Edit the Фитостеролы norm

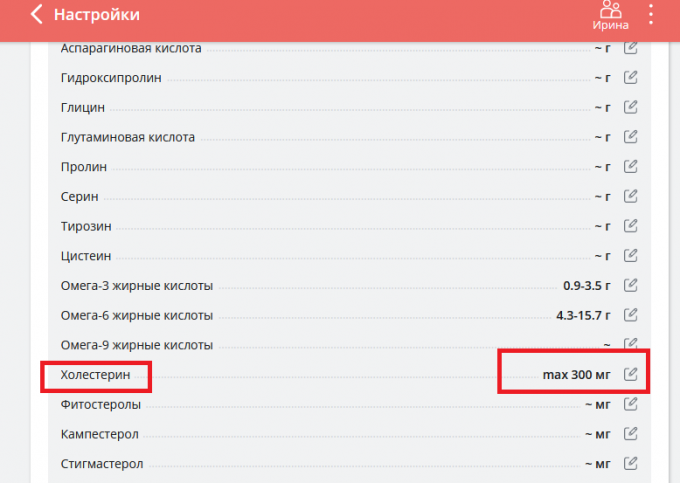coord(631,404)
